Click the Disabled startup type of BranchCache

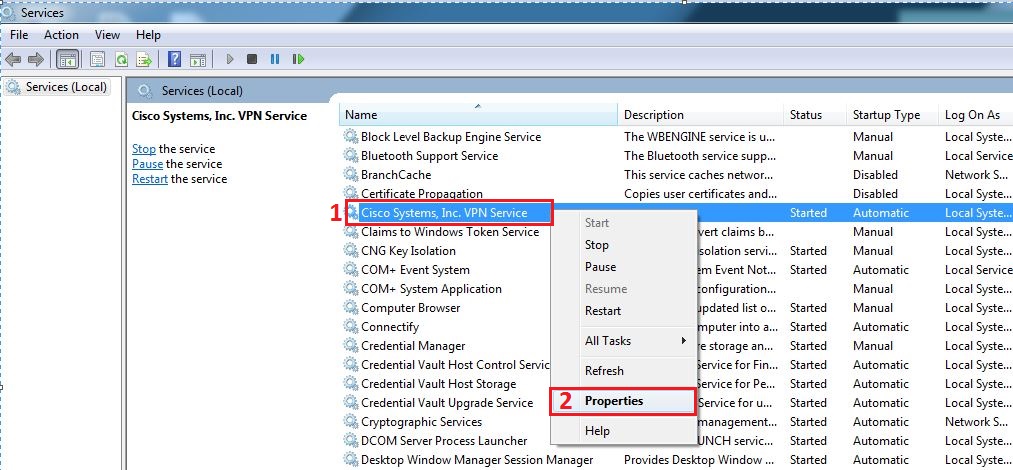pyautogui.click(x=875, y=174)
